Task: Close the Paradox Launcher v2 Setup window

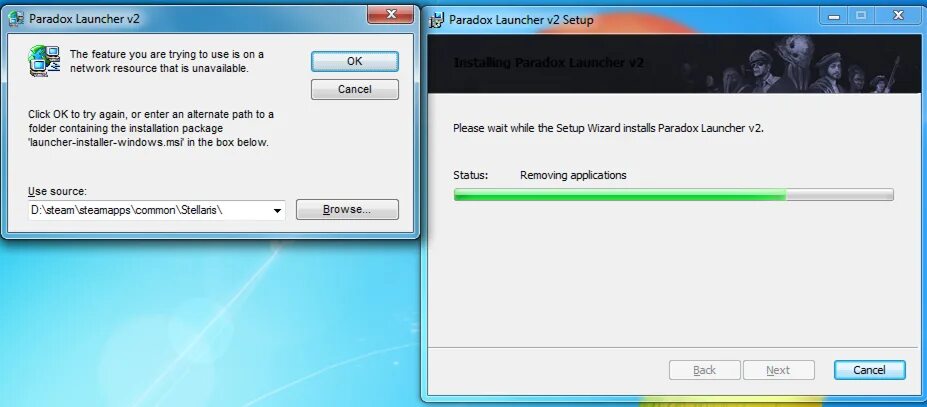Action: point(898,17)
